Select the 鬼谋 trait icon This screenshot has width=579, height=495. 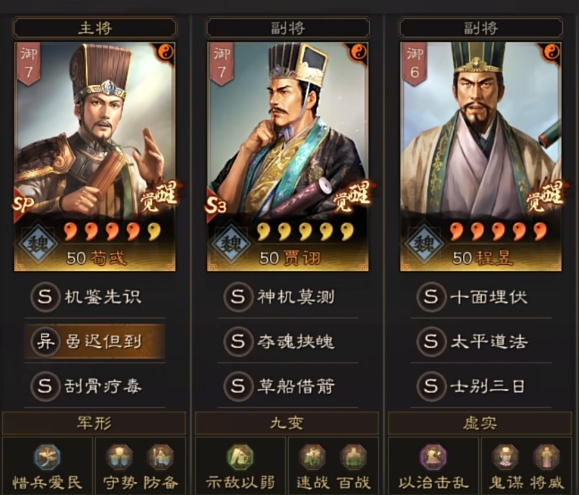coord(506,457)
